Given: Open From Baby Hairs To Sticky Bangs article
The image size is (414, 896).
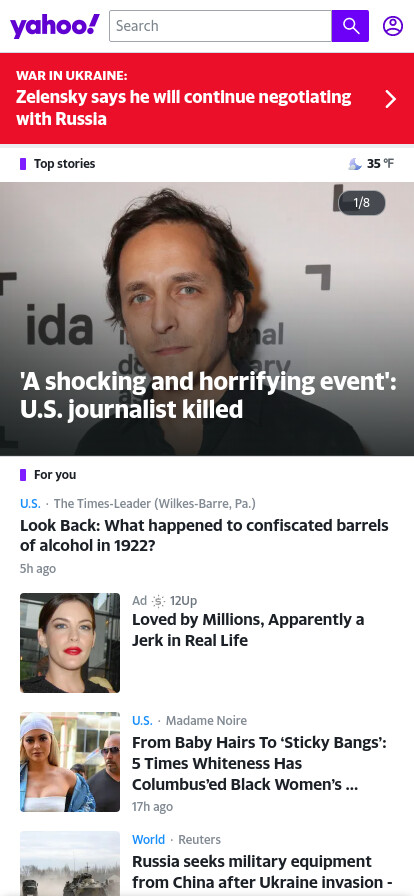Looking at the screenshot, I should (260, 763).
